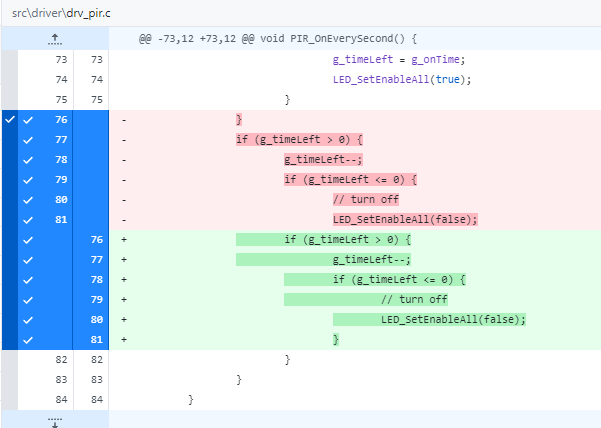The width and height of the screenshot is (601, 428).
Task: Click red code 'LED_SetEnableAll(false);'
Action: 405,219
